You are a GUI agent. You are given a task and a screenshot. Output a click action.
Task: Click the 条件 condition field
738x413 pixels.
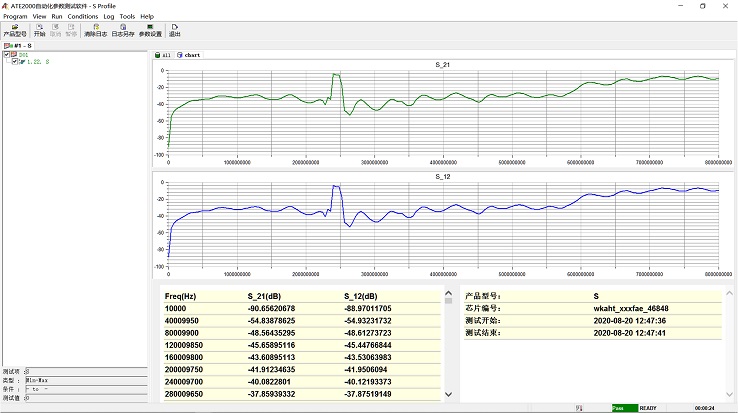coord(86,389)
